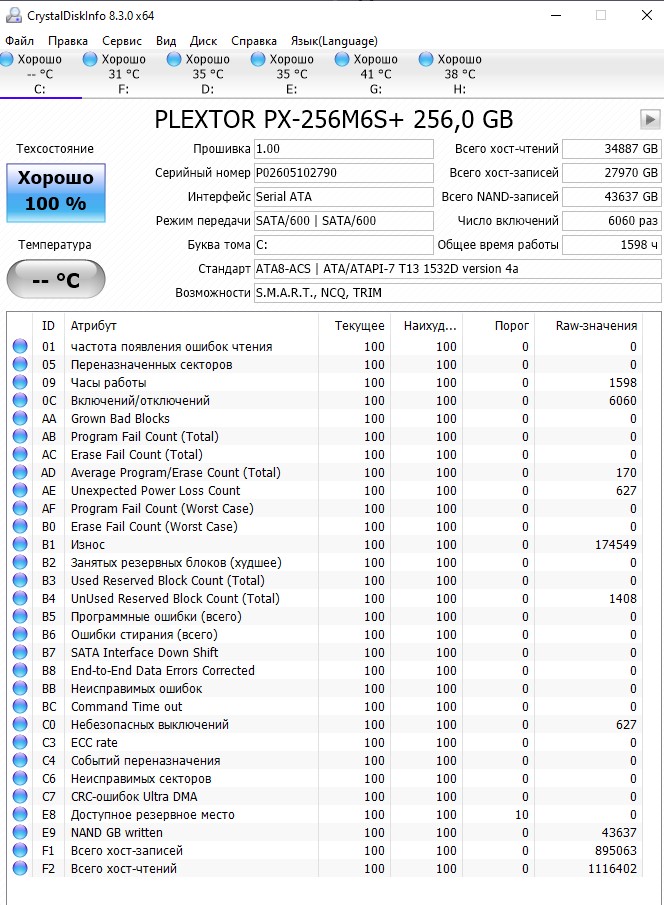Click status icon of Command Time out row
The image size is (664, 905).
coord(20,706)
